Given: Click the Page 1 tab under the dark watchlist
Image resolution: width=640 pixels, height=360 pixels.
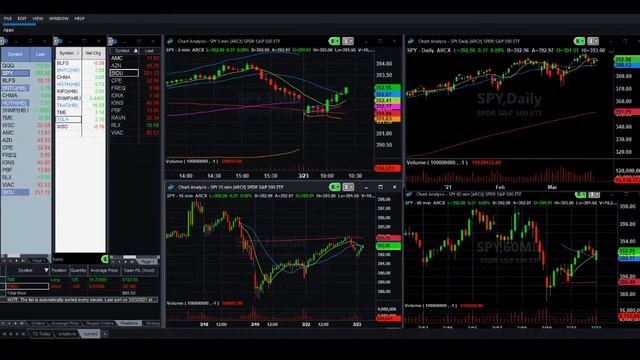Looking at the screenshot, I should 147,261.
